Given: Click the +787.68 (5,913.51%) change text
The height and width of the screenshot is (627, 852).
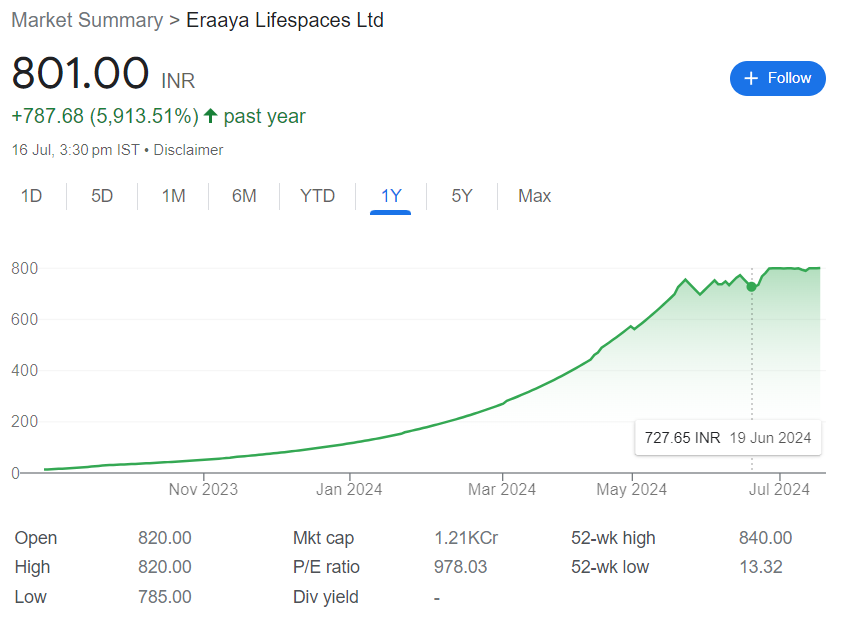Looking at the screenshot, I should pyautogui.click(x=105, y=116).
